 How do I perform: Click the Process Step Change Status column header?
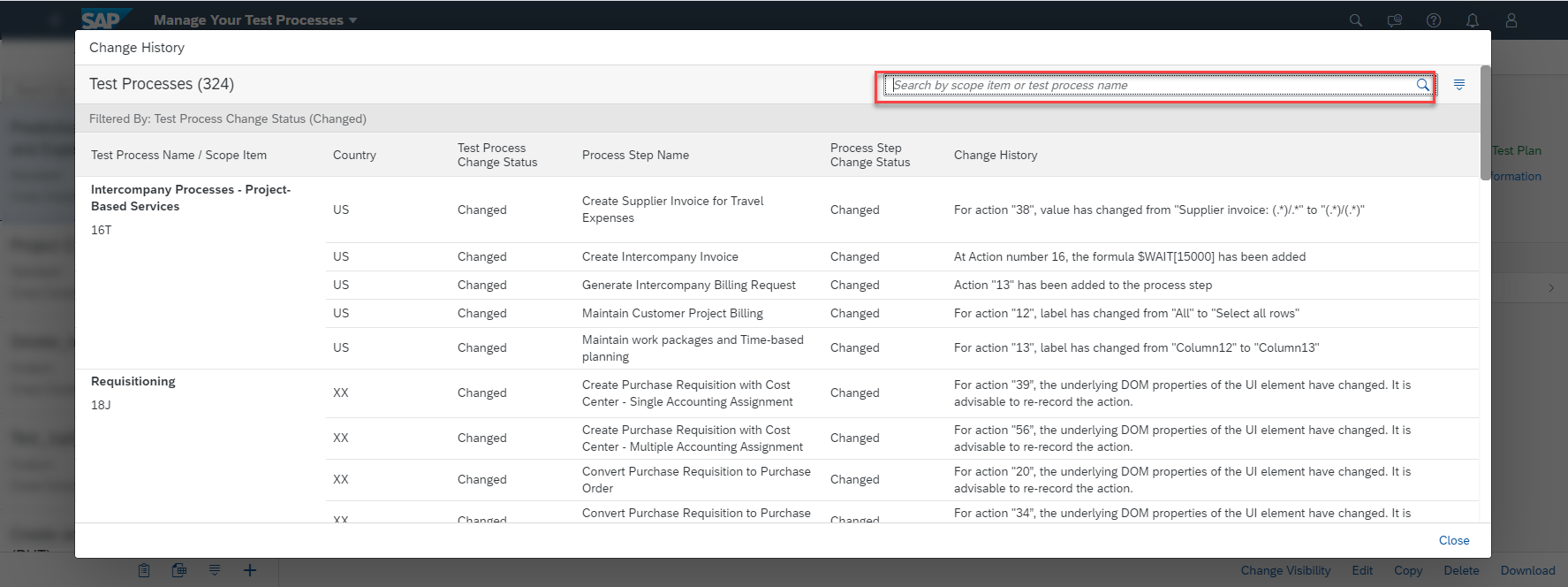point(870,155)
